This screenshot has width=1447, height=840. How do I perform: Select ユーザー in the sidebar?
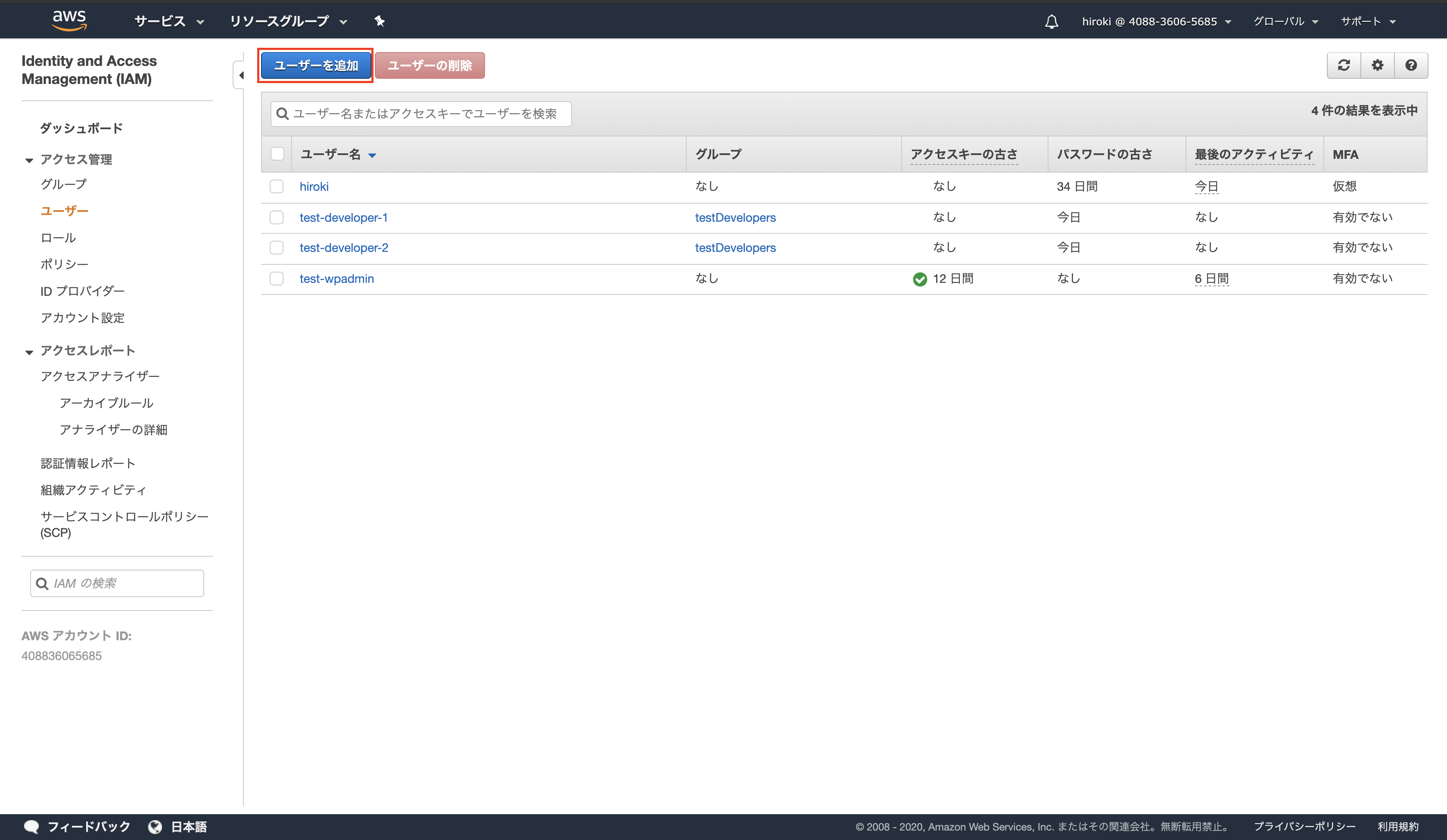pyautogui.click(x=64, y=211)
